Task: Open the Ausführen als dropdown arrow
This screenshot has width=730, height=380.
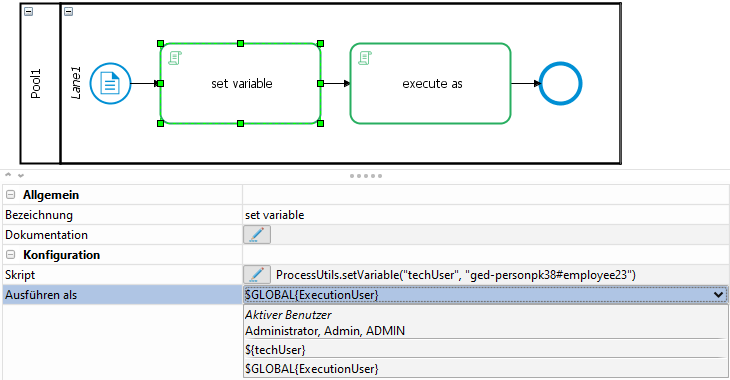Action: pyautogui.click(x=718, y=295)
